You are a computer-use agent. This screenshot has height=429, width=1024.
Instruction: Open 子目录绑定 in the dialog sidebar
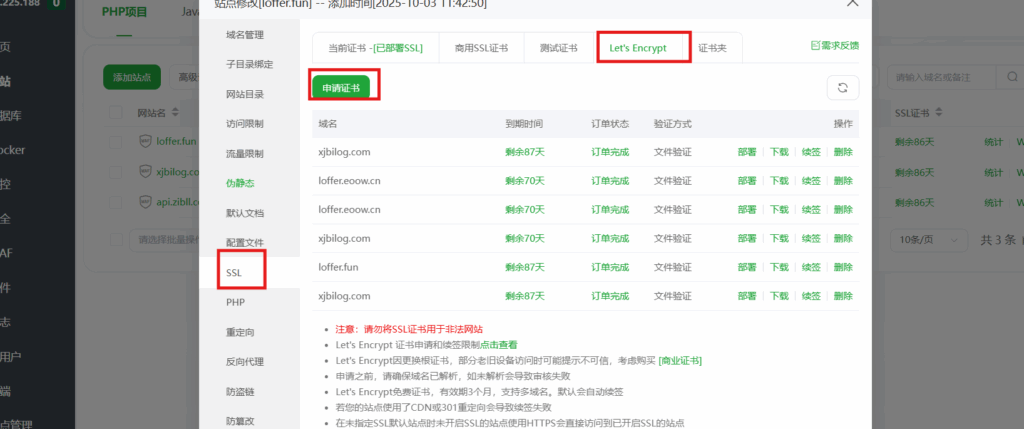point(249,65)
